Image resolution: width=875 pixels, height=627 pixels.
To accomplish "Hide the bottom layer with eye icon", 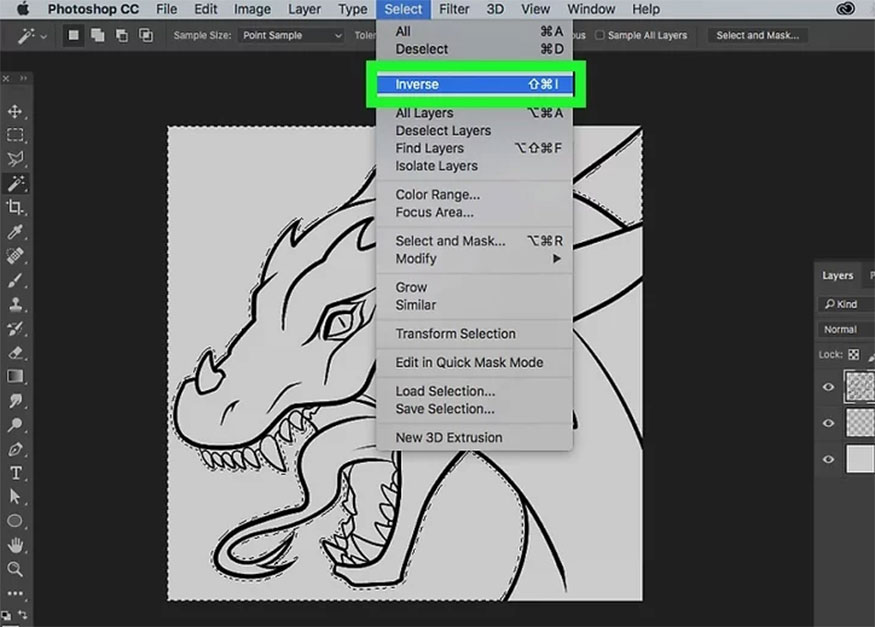I will pos(829,459).
